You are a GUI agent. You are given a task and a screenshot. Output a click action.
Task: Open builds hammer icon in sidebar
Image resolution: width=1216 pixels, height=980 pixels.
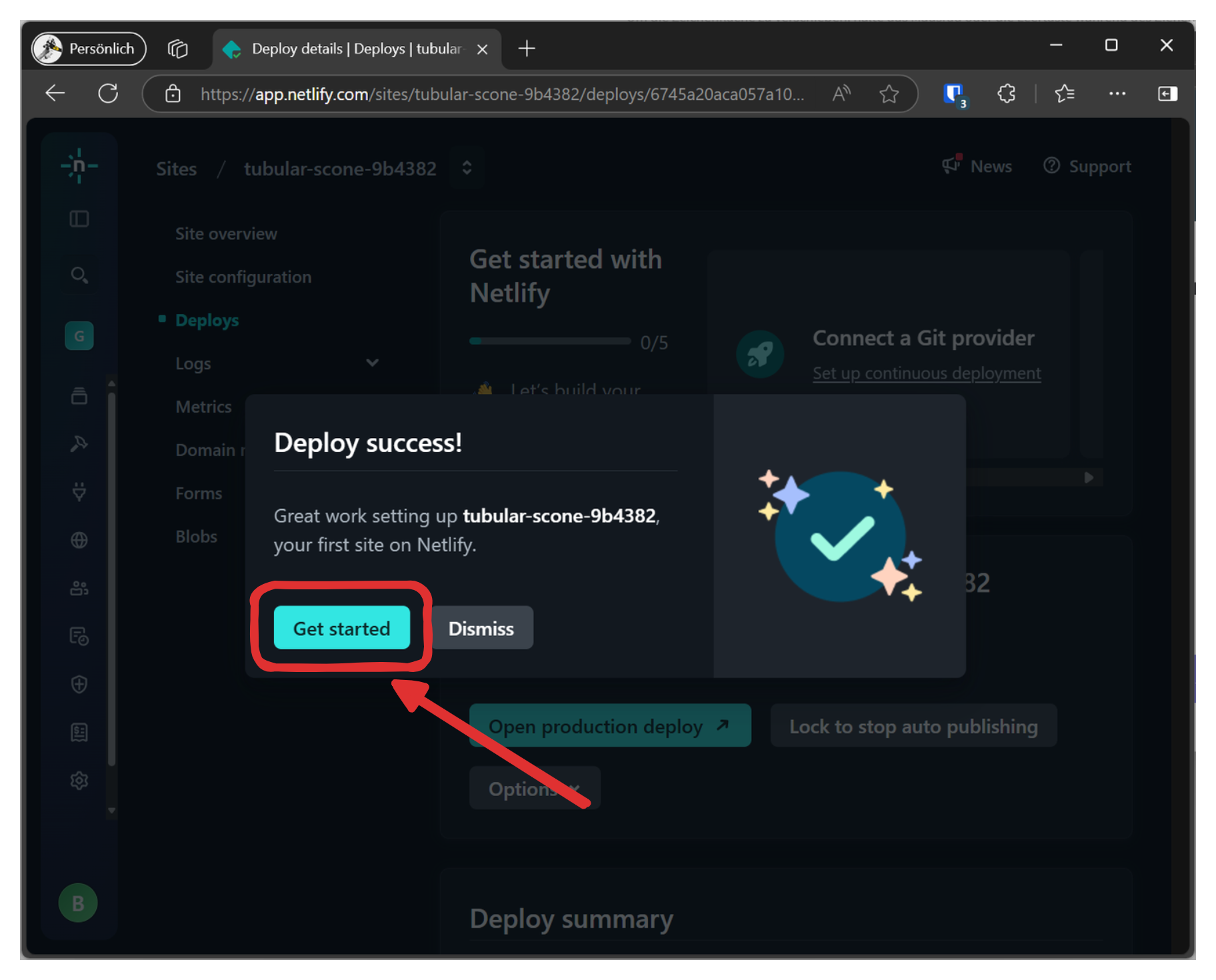[x=79, y=443]
